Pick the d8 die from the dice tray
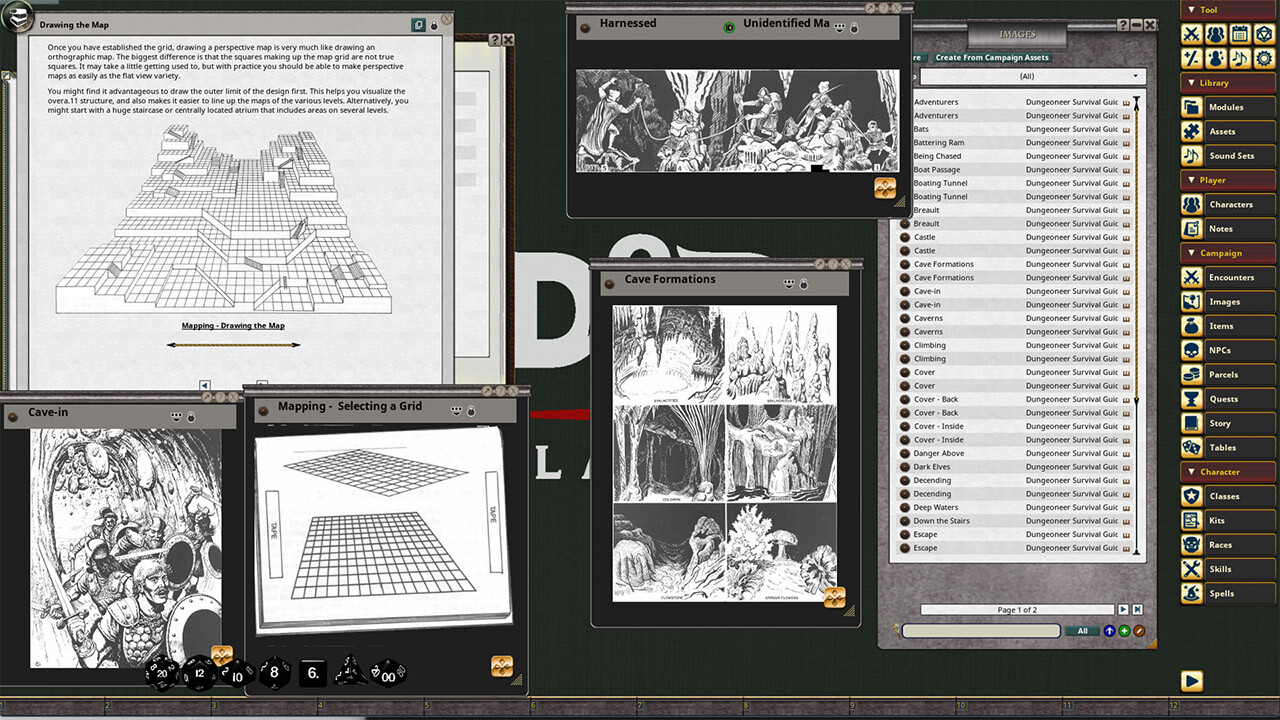This screenshot has width=1280, height=720. coord(275,673)
